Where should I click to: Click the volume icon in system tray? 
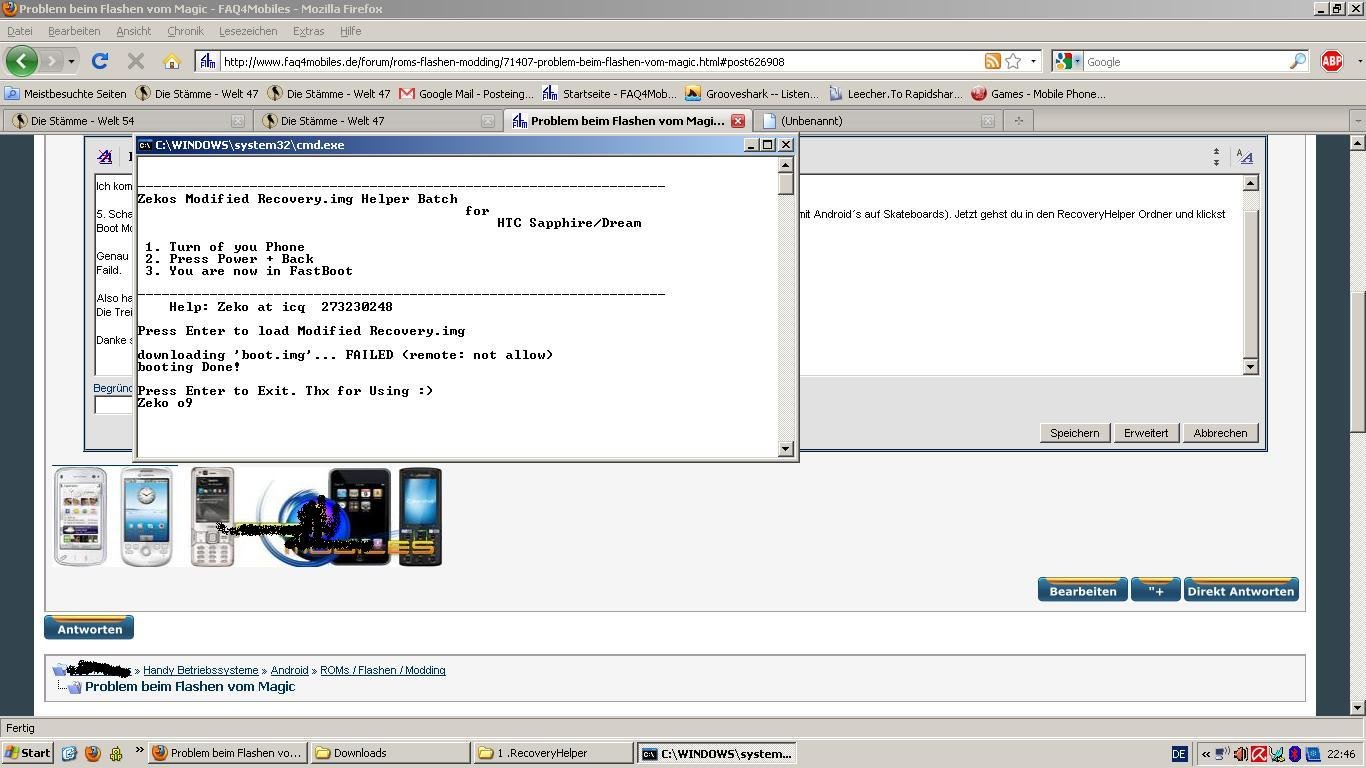pos(1240,754)
